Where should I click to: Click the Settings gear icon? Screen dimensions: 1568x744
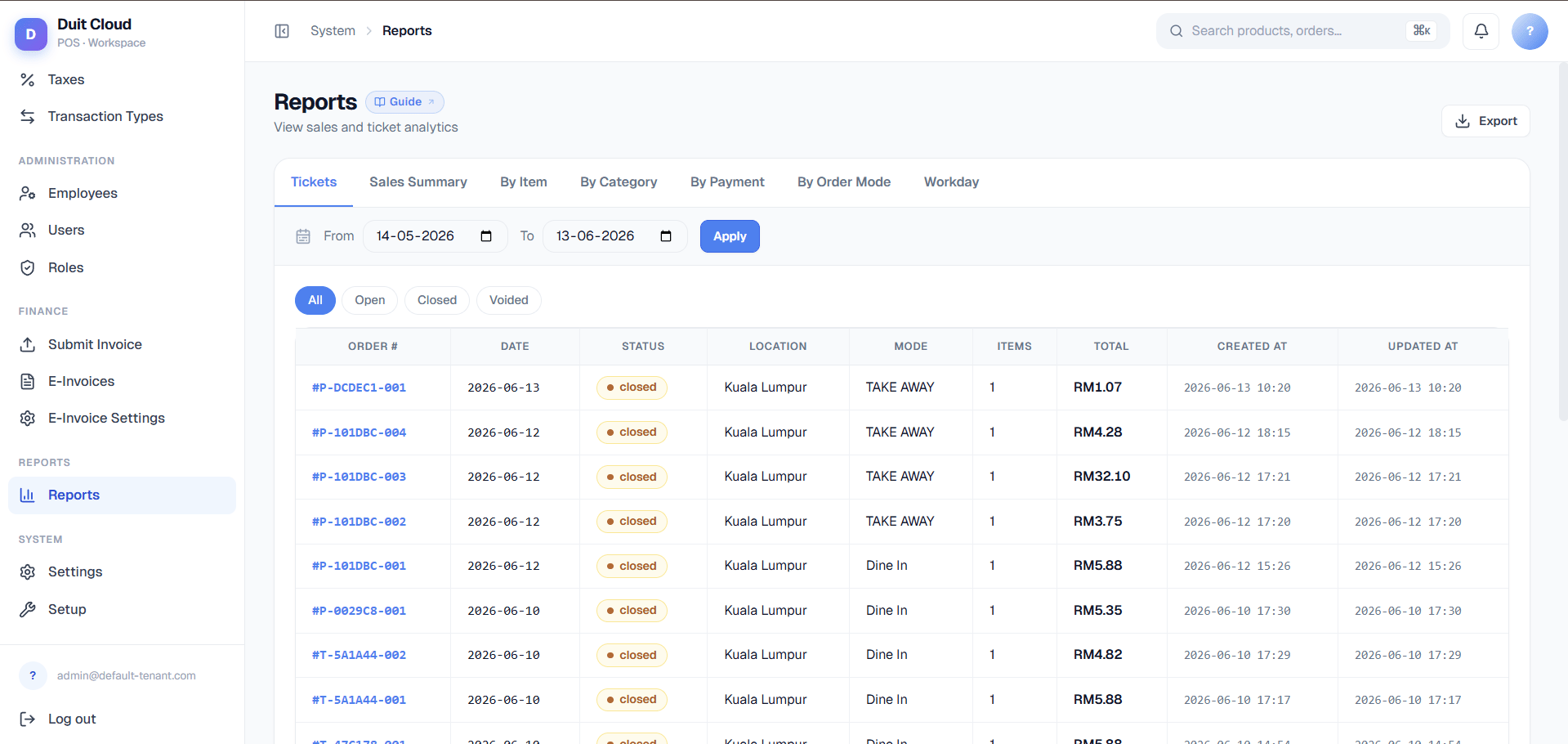28,571
